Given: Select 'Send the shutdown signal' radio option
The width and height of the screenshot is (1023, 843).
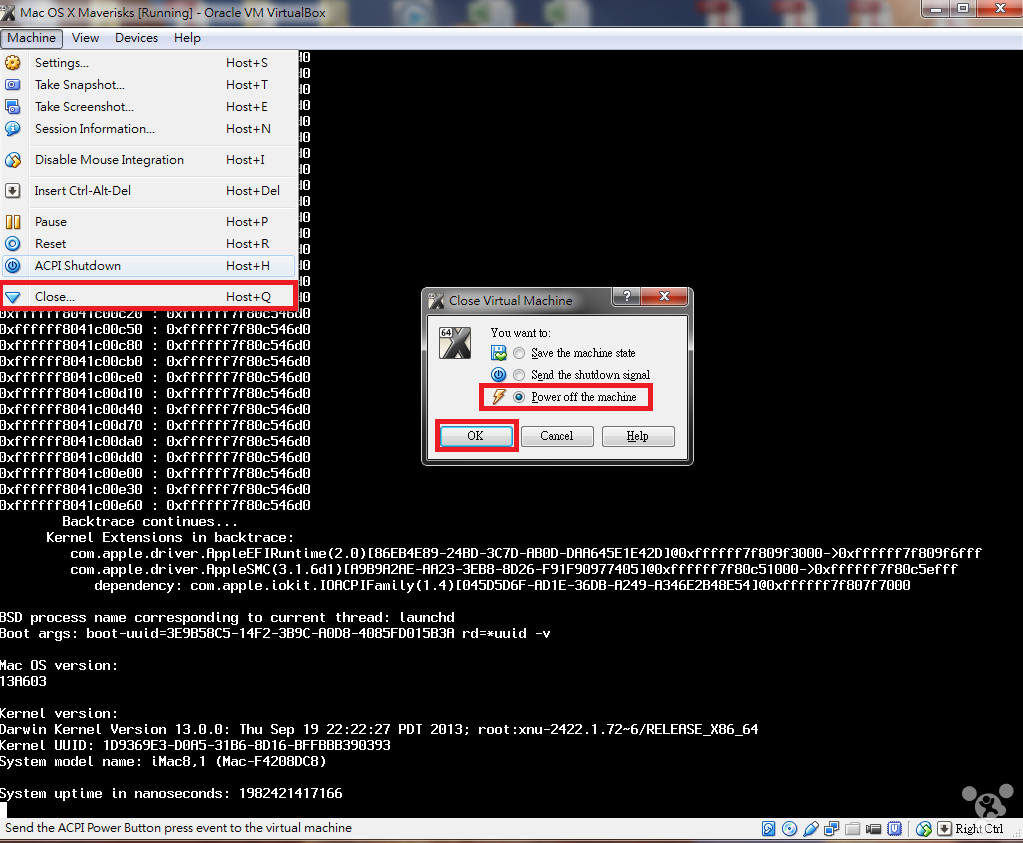Looking at the screenshot, I should coord(518,375).
